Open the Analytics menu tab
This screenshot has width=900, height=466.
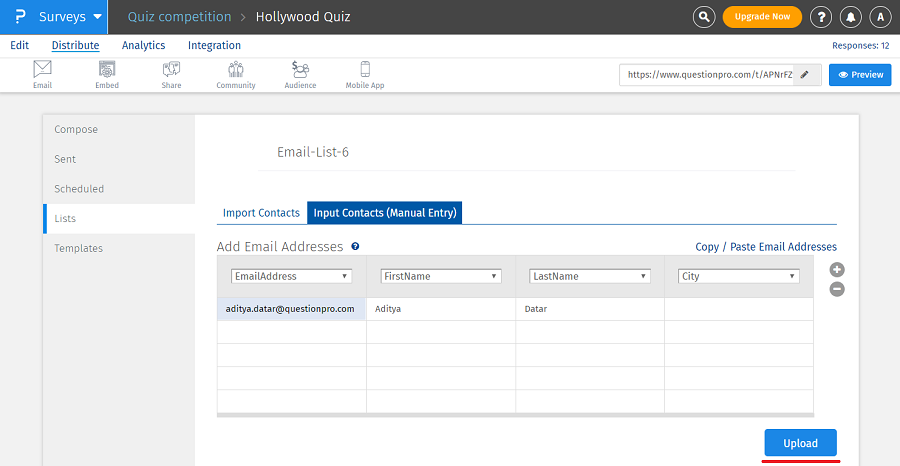pos(143,45)
